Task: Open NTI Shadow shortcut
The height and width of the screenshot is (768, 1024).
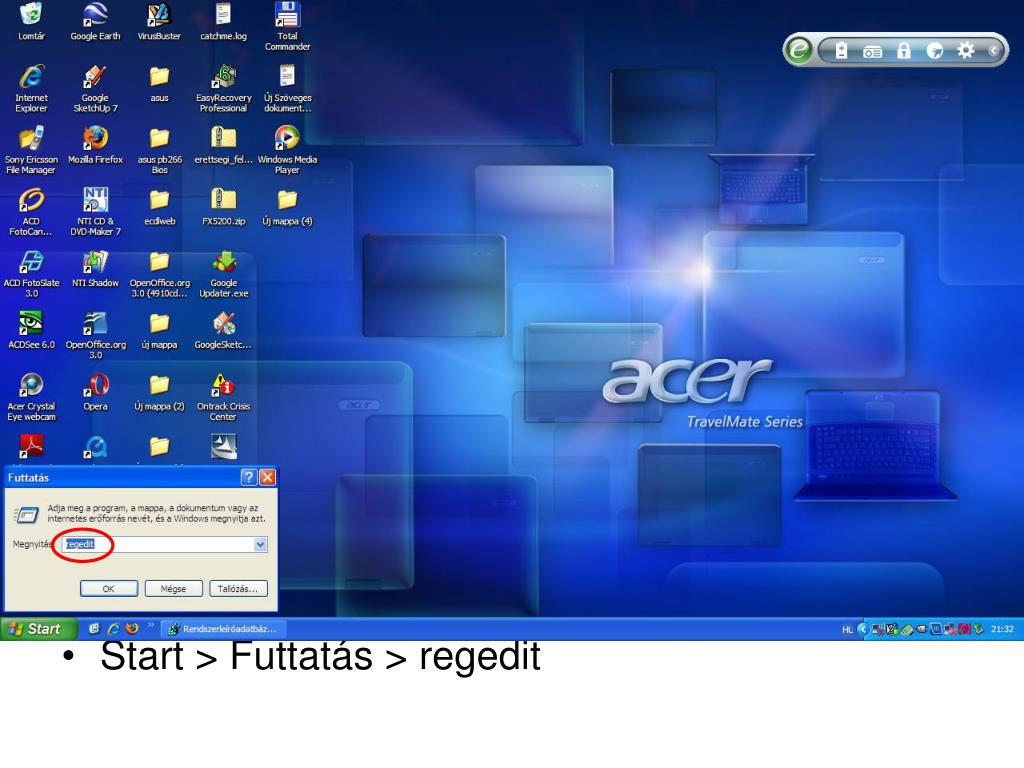Action: [x=95, y=268]
